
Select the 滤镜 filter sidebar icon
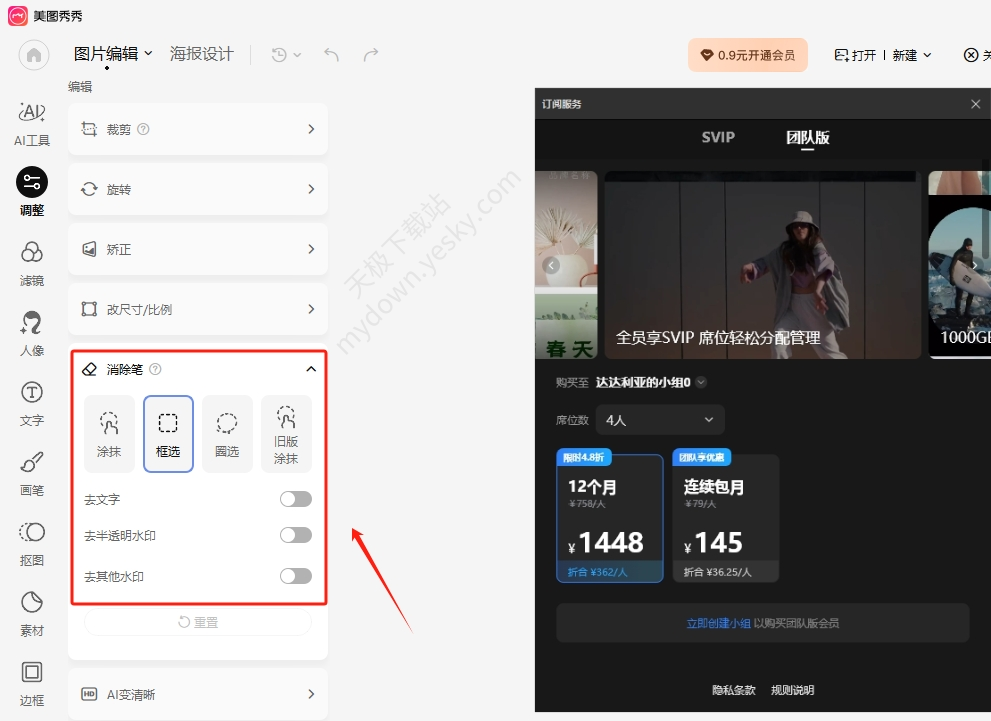(32, 264)
